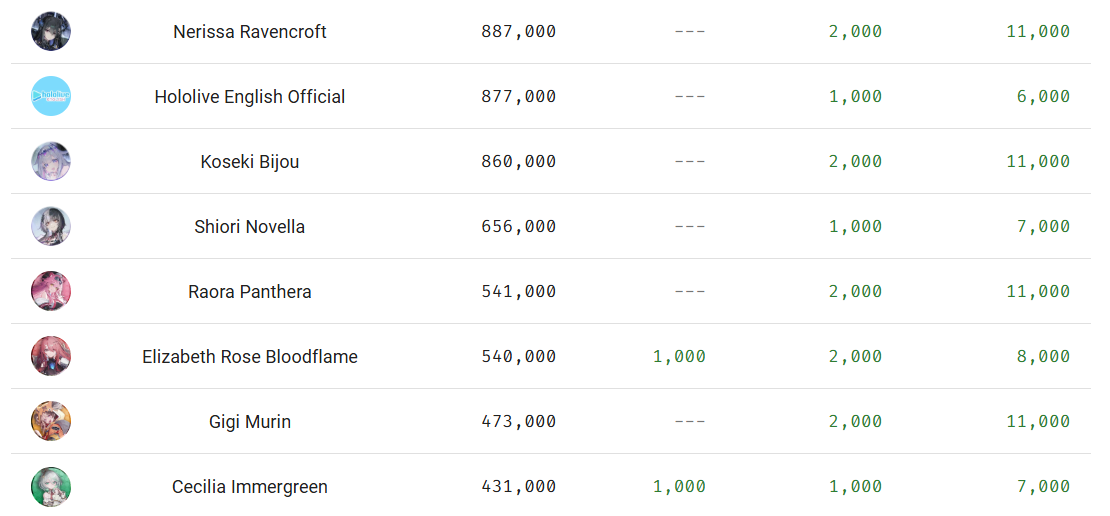This screenshot has width=1110, height=516.
Task: Click Gigi Murin's avatar thumbnail
Action: [x=51, y=421]
